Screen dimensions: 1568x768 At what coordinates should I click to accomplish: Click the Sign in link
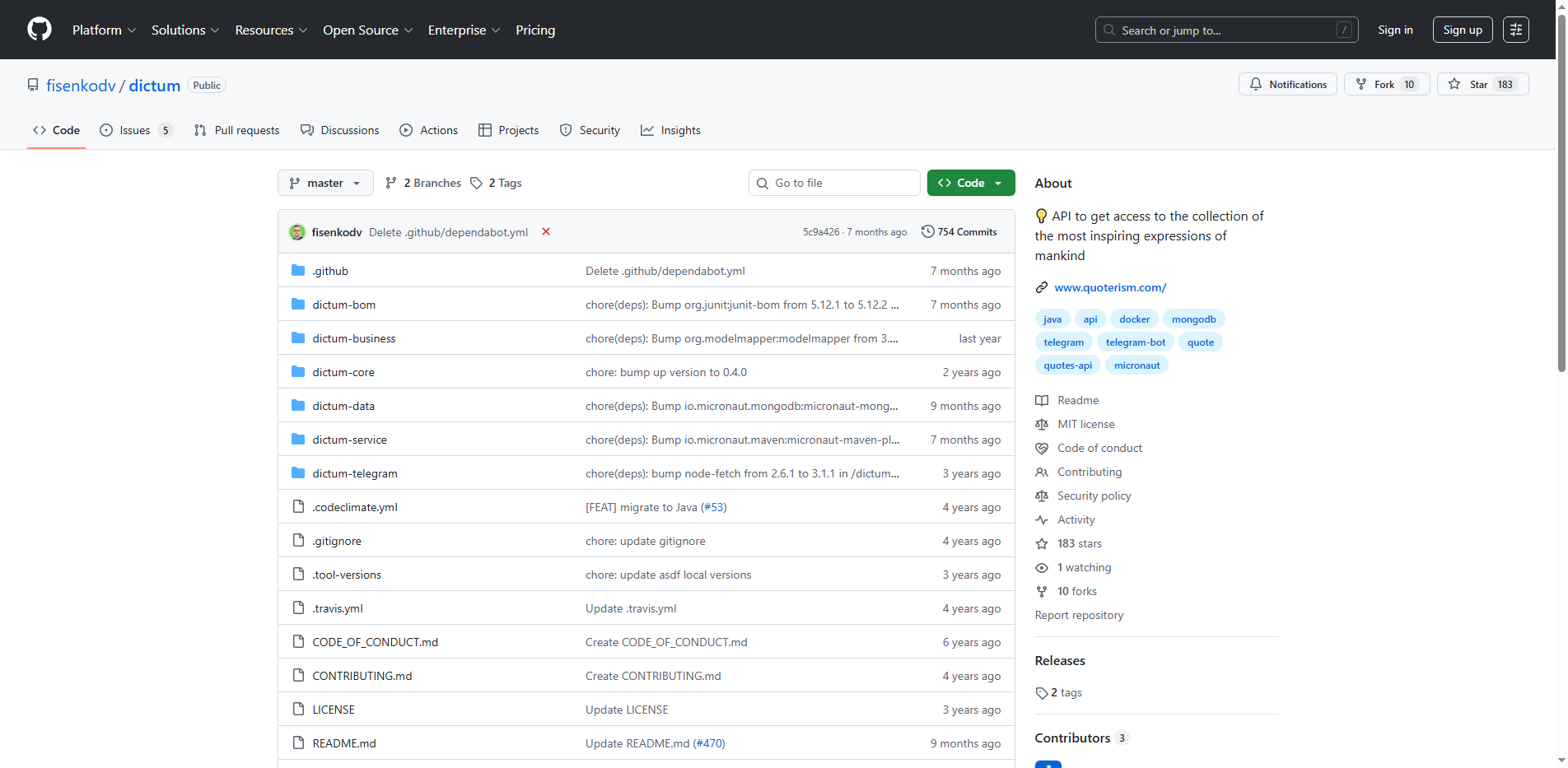(x=1395, y=30)
